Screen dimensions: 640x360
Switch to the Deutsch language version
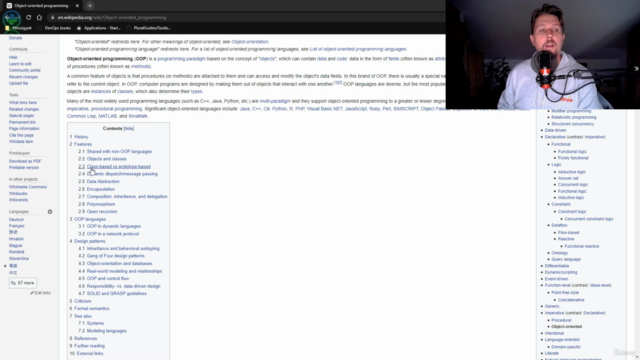[16, 220]
